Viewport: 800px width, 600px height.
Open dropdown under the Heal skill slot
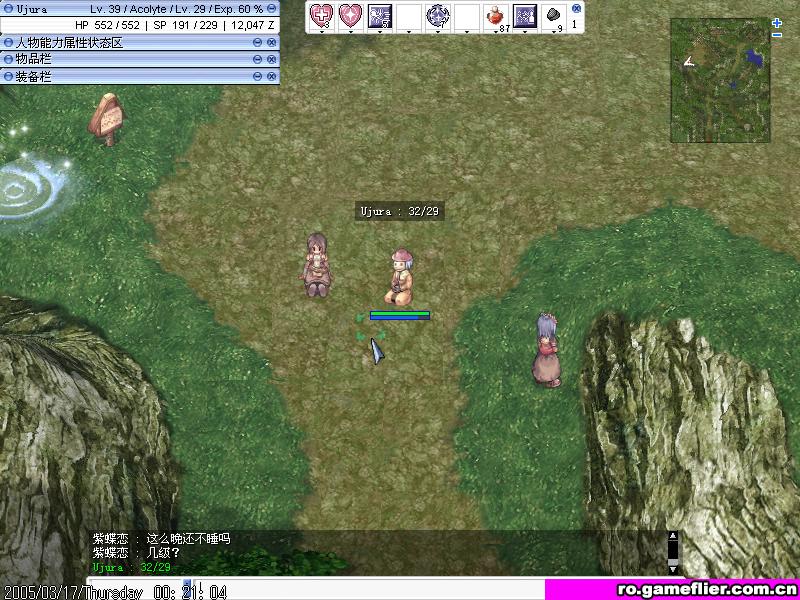[x=322, y=32]
